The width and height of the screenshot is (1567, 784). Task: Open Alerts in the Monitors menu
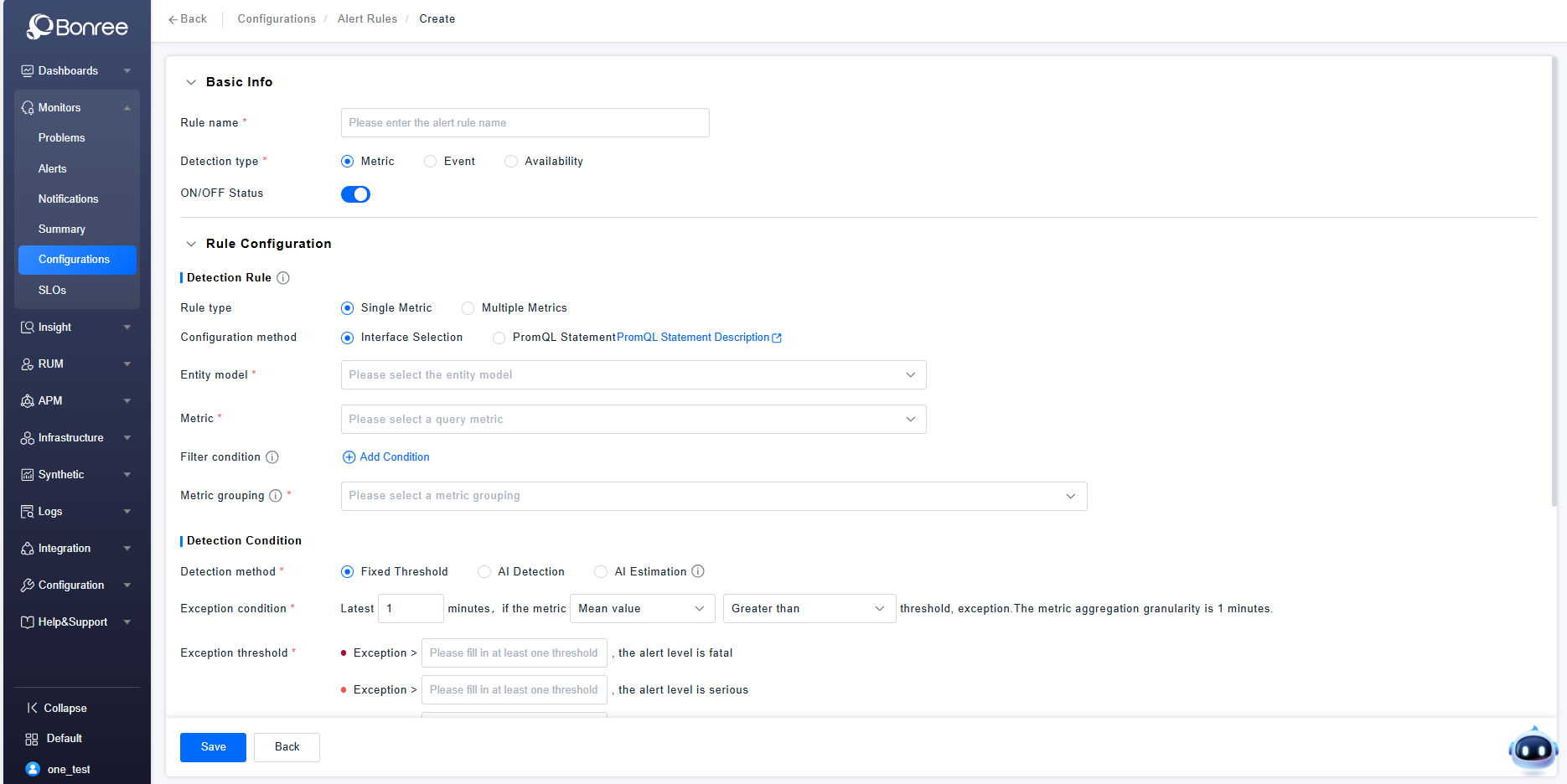tap(52, 168)
